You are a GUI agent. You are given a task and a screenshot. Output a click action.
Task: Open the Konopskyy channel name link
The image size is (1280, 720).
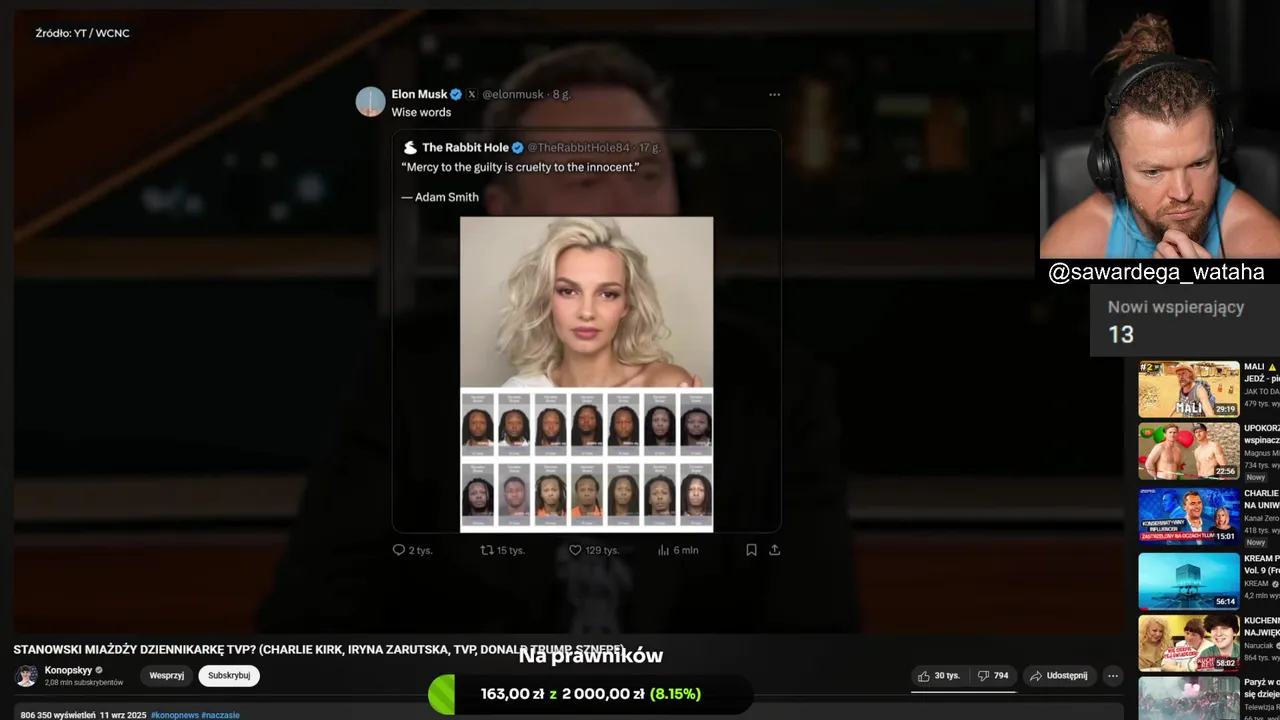[68, 670]
